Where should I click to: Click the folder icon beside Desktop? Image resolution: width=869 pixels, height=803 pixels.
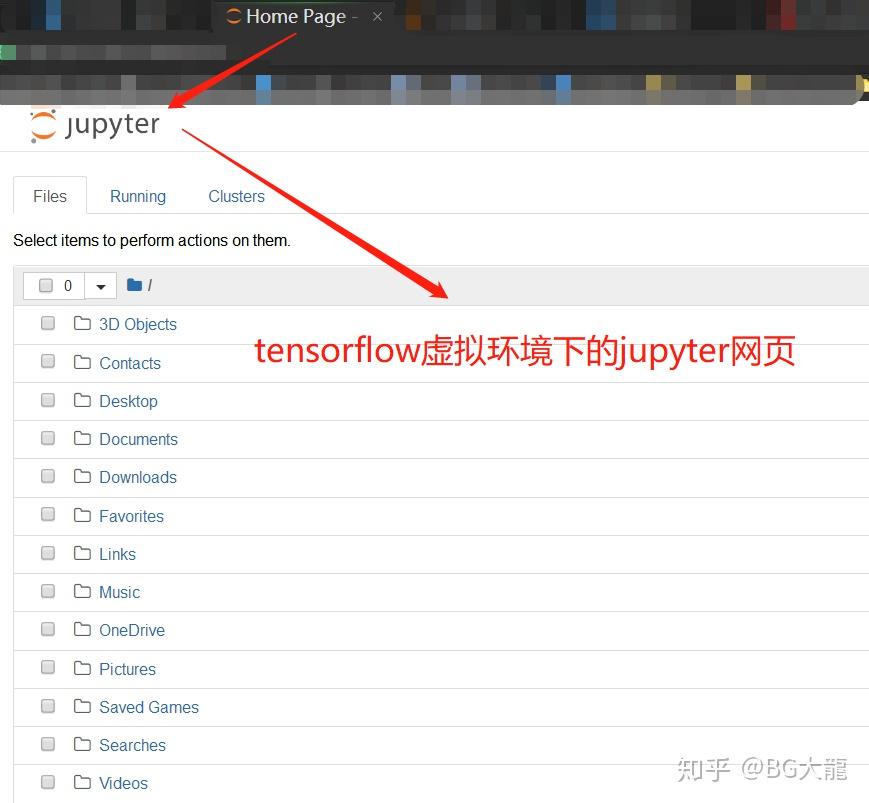pos(82,399)
